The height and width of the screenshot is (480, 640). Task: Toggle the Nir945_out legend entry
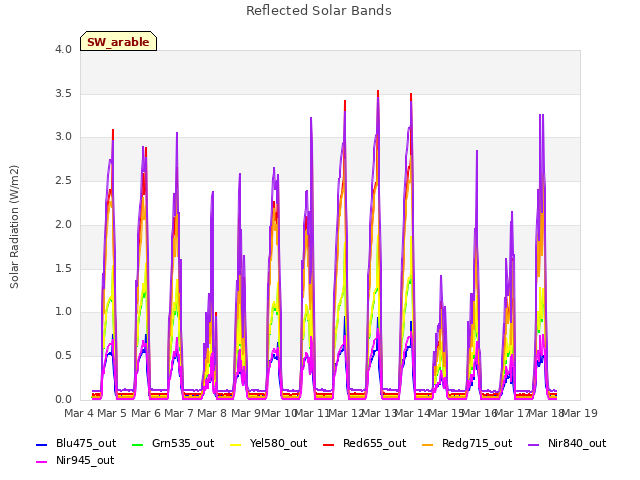(x=75, y=460)
